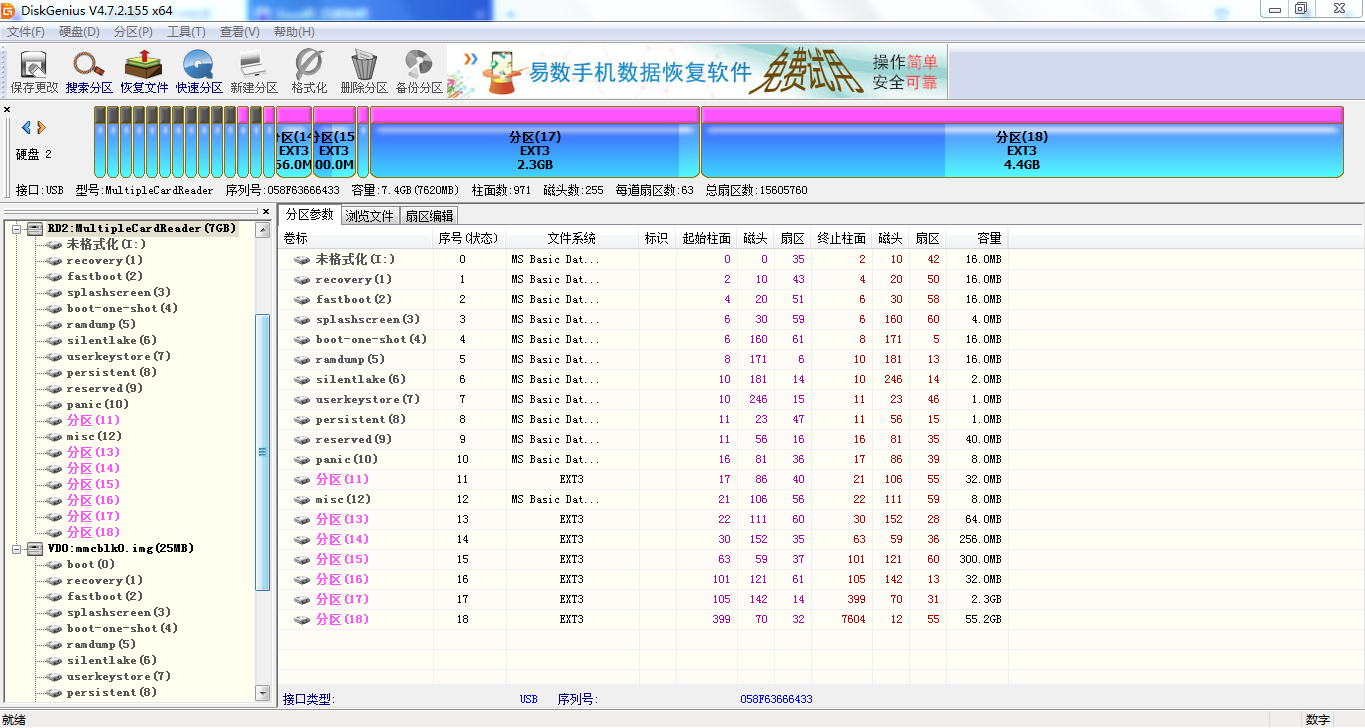This screenshot has width=1365, height=728.
Task: Open the 文件(F) menu
Action: coord(26,32)
